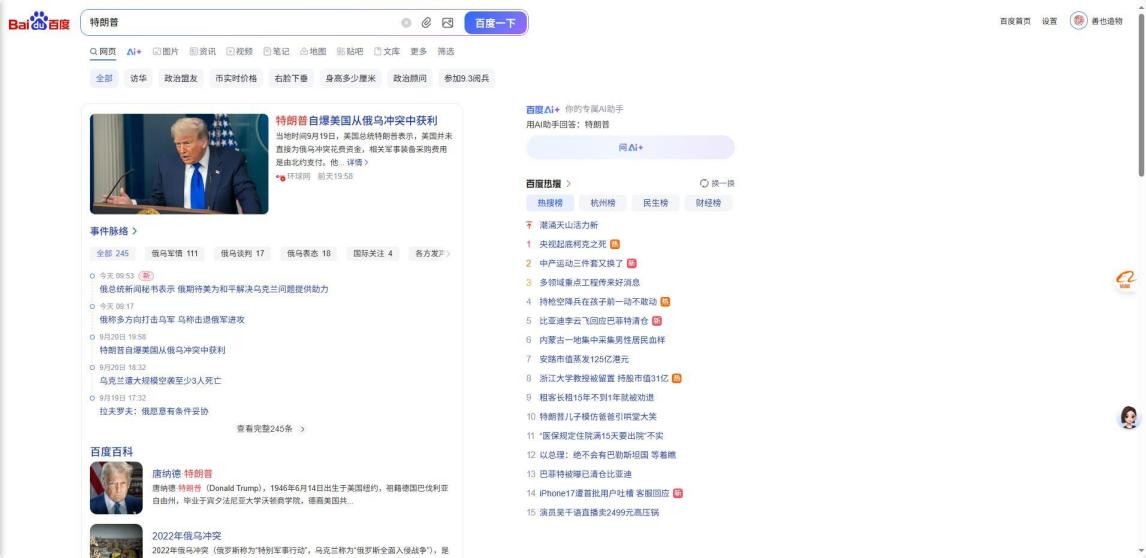Select the 俄乌谈判 17 category
The width and height of the screenshot is (1146, 558).
pyautogui.click(x=243, y=254)
